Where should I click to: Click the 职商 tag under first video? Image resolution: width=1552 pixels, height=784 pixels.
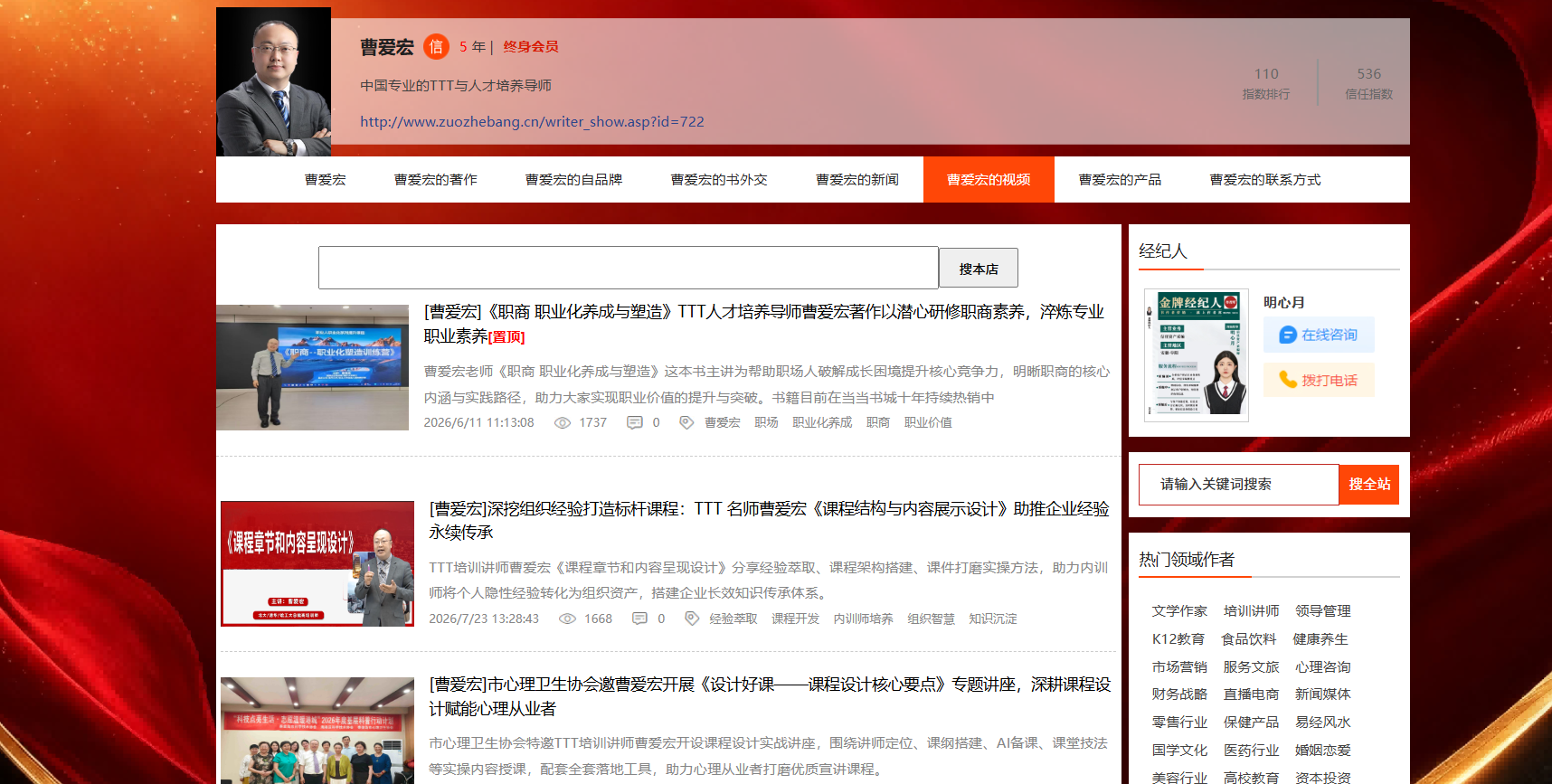(878, 422)
